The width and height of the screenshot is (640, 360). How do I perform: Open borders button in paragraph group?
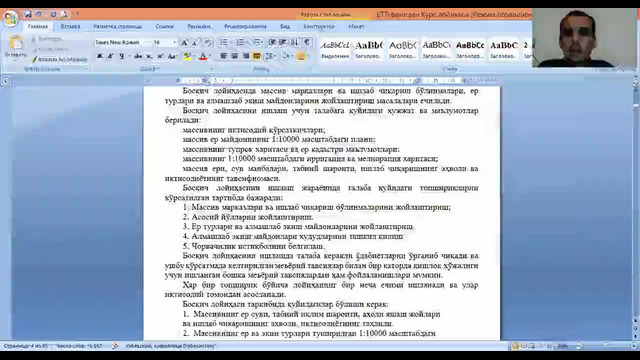point(301,56)
